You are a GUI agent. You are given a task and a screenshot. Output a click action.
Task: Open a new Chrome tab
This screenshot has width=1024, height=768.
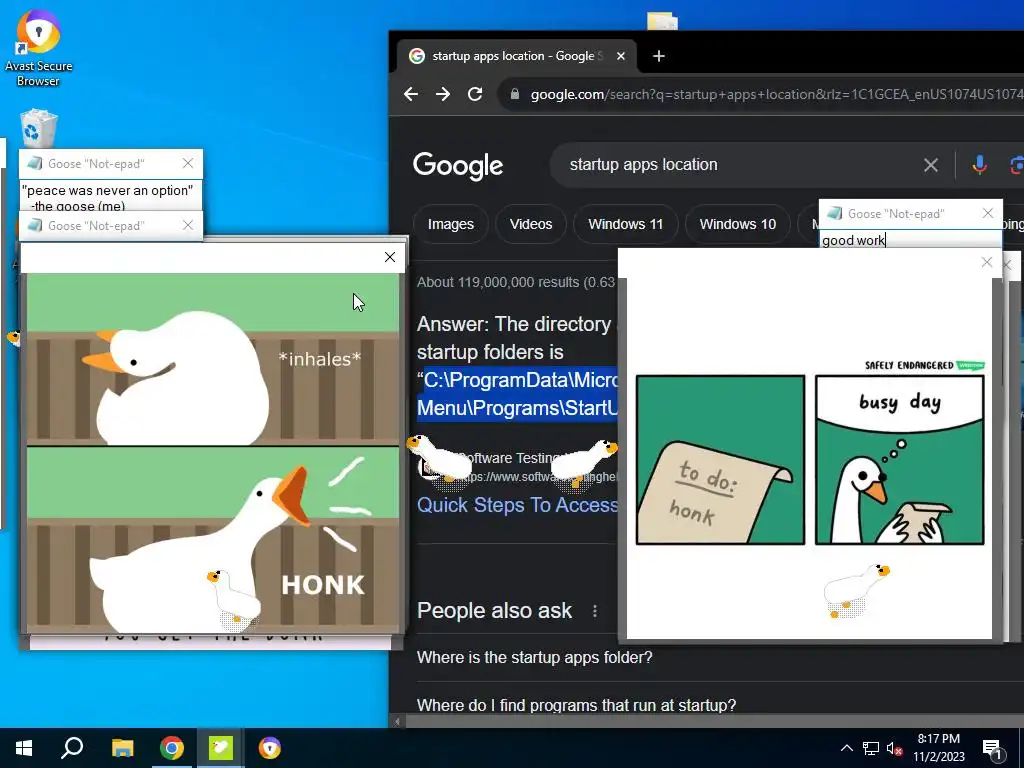point(659,56)
